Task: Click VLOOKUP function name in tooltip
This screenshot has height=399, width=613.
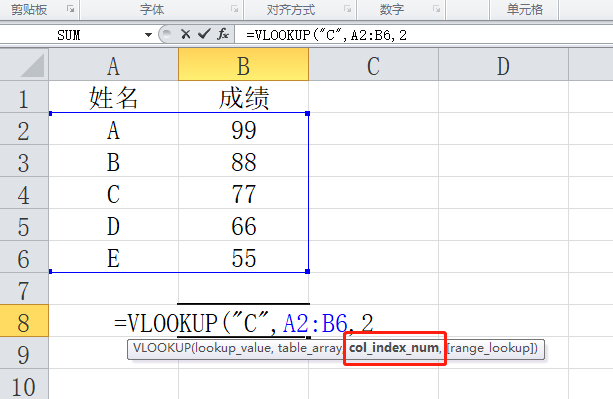Action: coord(161,348)
